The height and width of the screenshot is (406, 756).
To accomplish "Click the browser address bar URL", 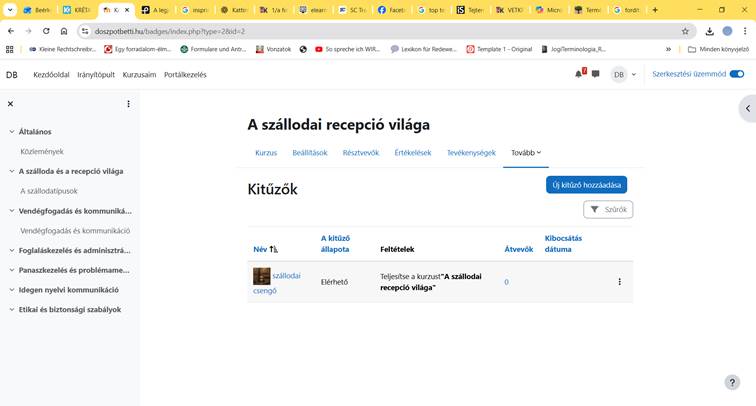I will coord(170,31).
